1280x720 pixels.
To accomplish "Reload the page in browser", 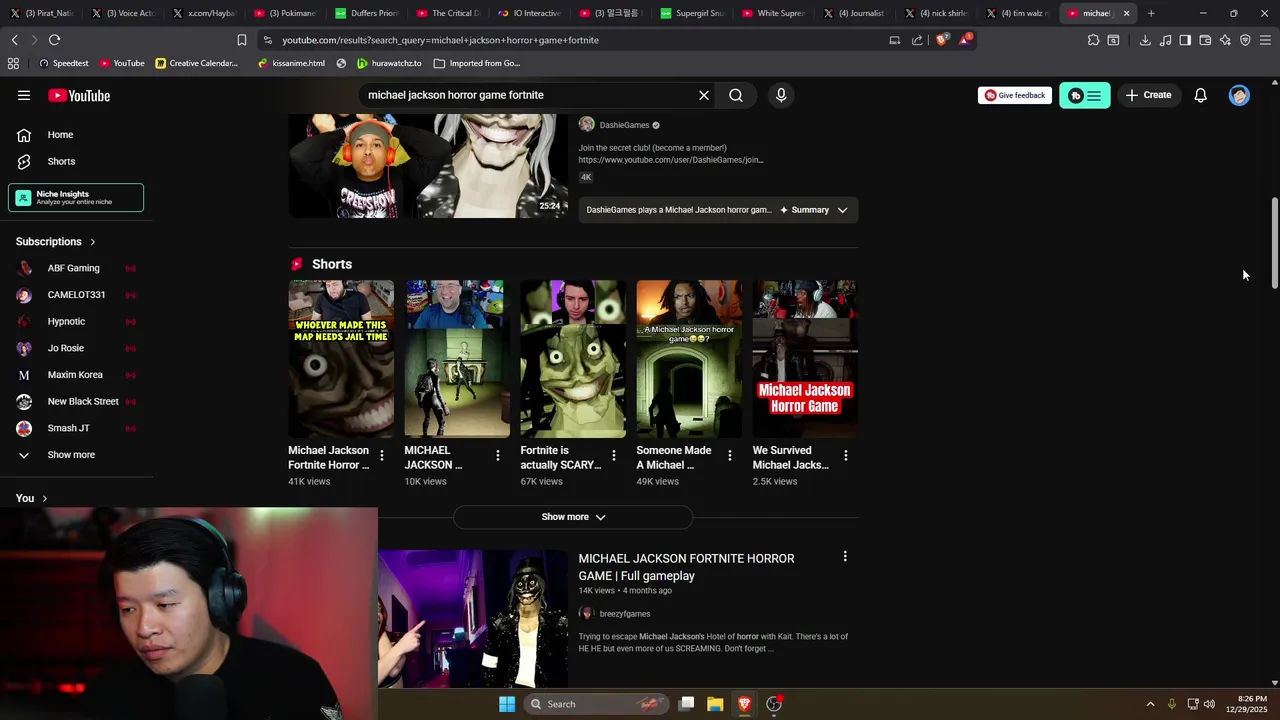I will click(54, 40).
